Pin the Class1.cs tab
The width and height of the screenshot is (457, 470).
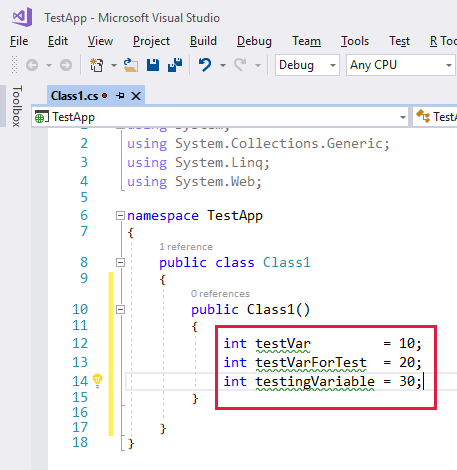[x=120, y=96]
